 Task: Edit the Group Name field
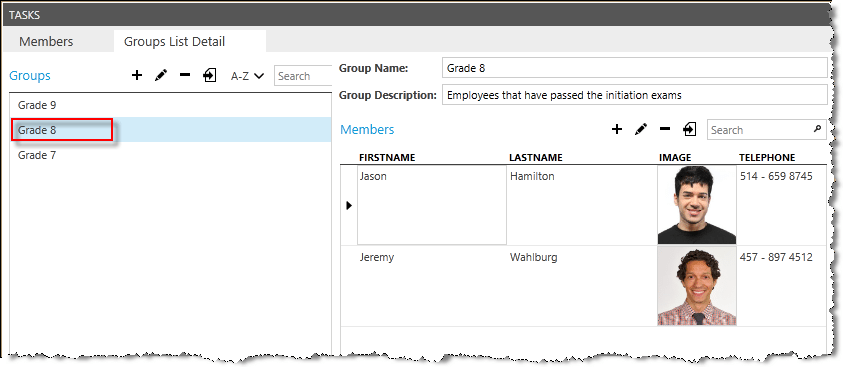(634, 68)
